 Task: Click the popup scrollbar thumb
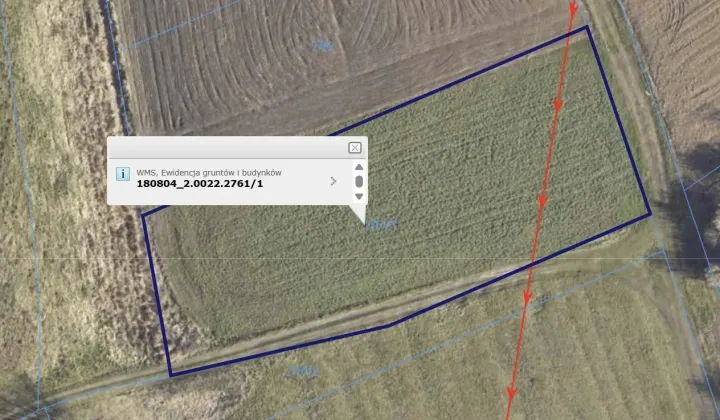[x=359, y=182]
